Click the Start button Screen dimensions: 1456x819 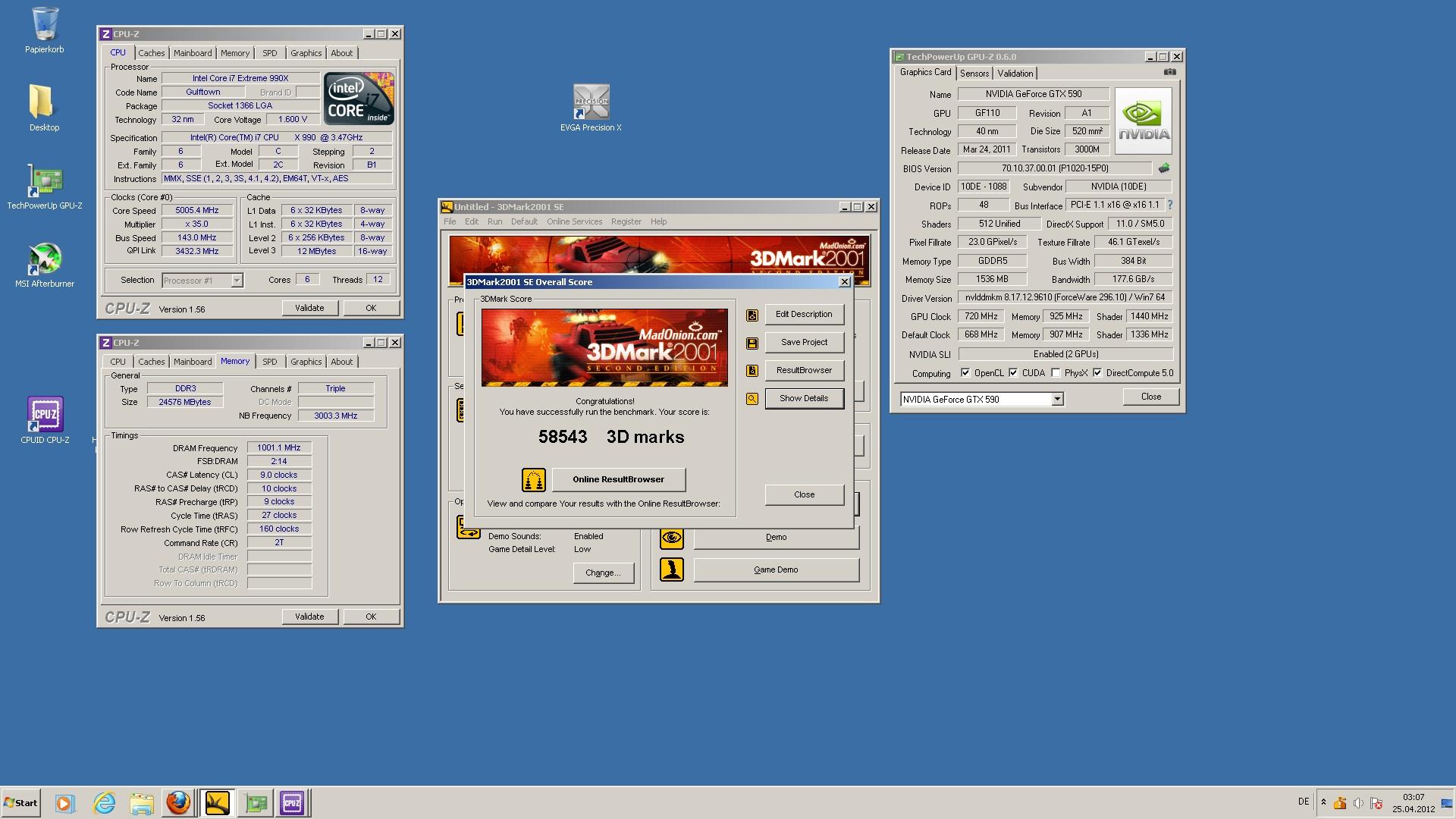point(20,803)
